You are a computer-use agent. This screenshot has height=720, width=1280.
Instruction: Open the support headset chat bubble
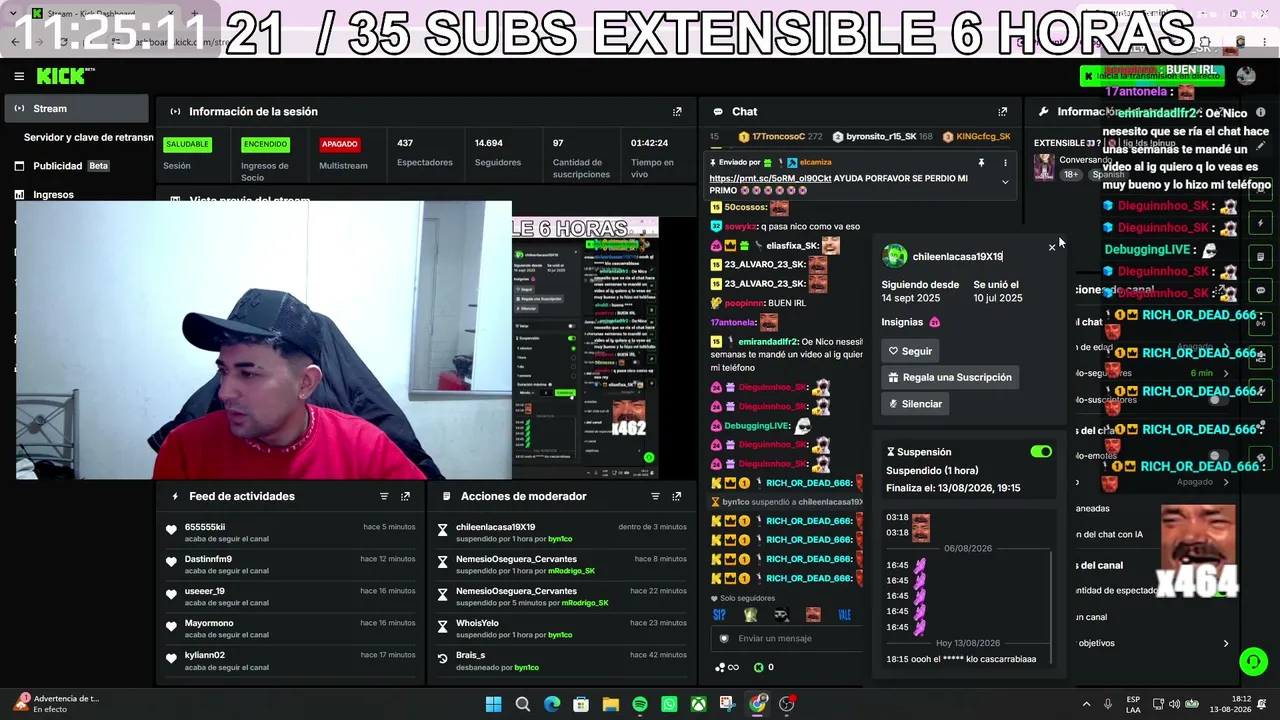click(x=1253, y=662)
